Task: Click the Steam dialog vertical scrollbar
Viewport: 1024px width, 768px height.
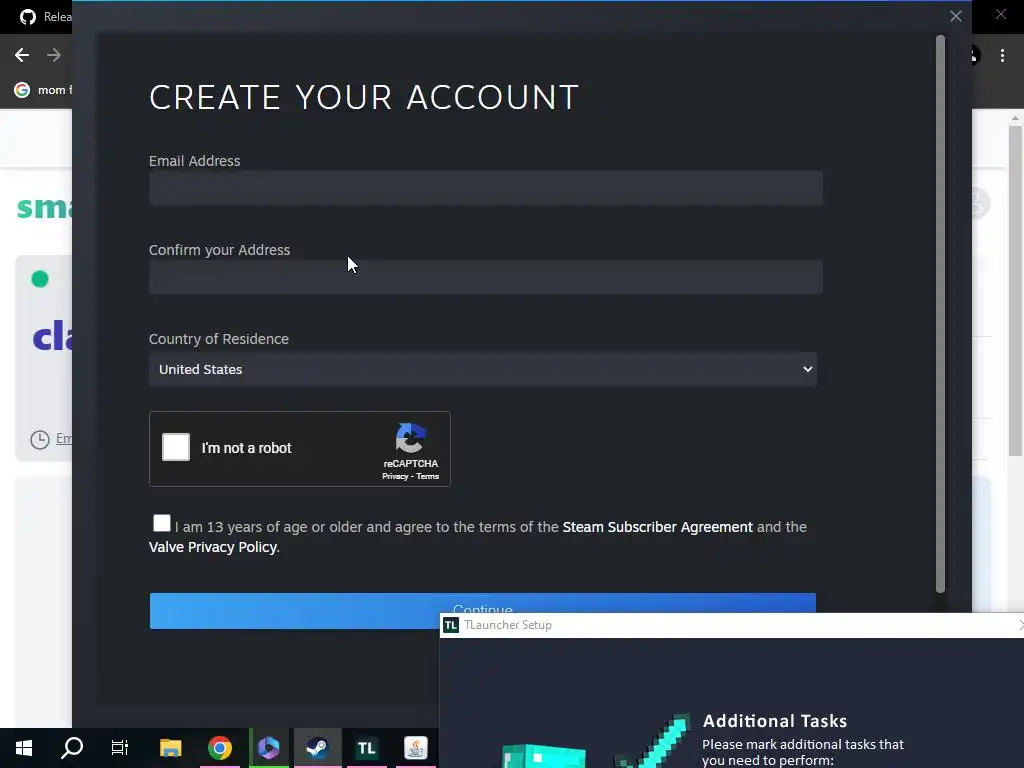Action: coord(940,313)
